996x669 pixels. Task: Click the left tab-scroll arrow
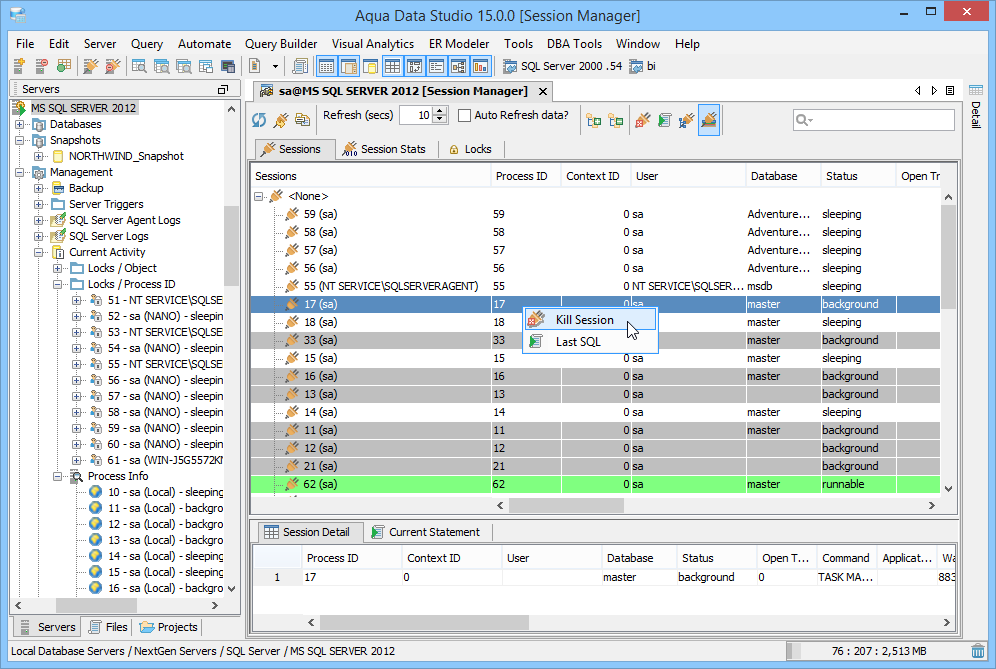pyautogui.click(x=917, y=91)
